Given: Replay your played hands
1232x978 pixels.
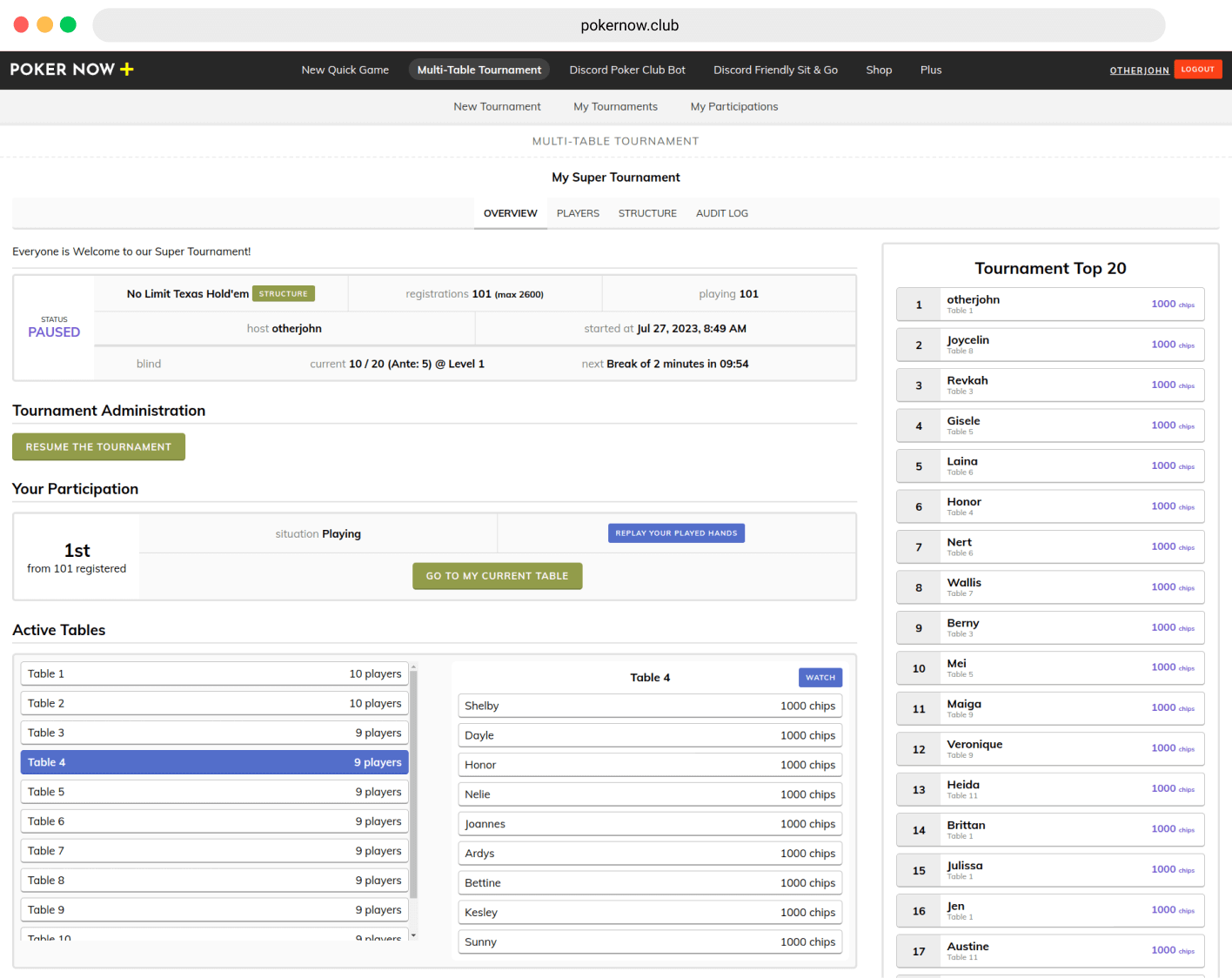Looking at the screenshot, I should click(676, 533).
